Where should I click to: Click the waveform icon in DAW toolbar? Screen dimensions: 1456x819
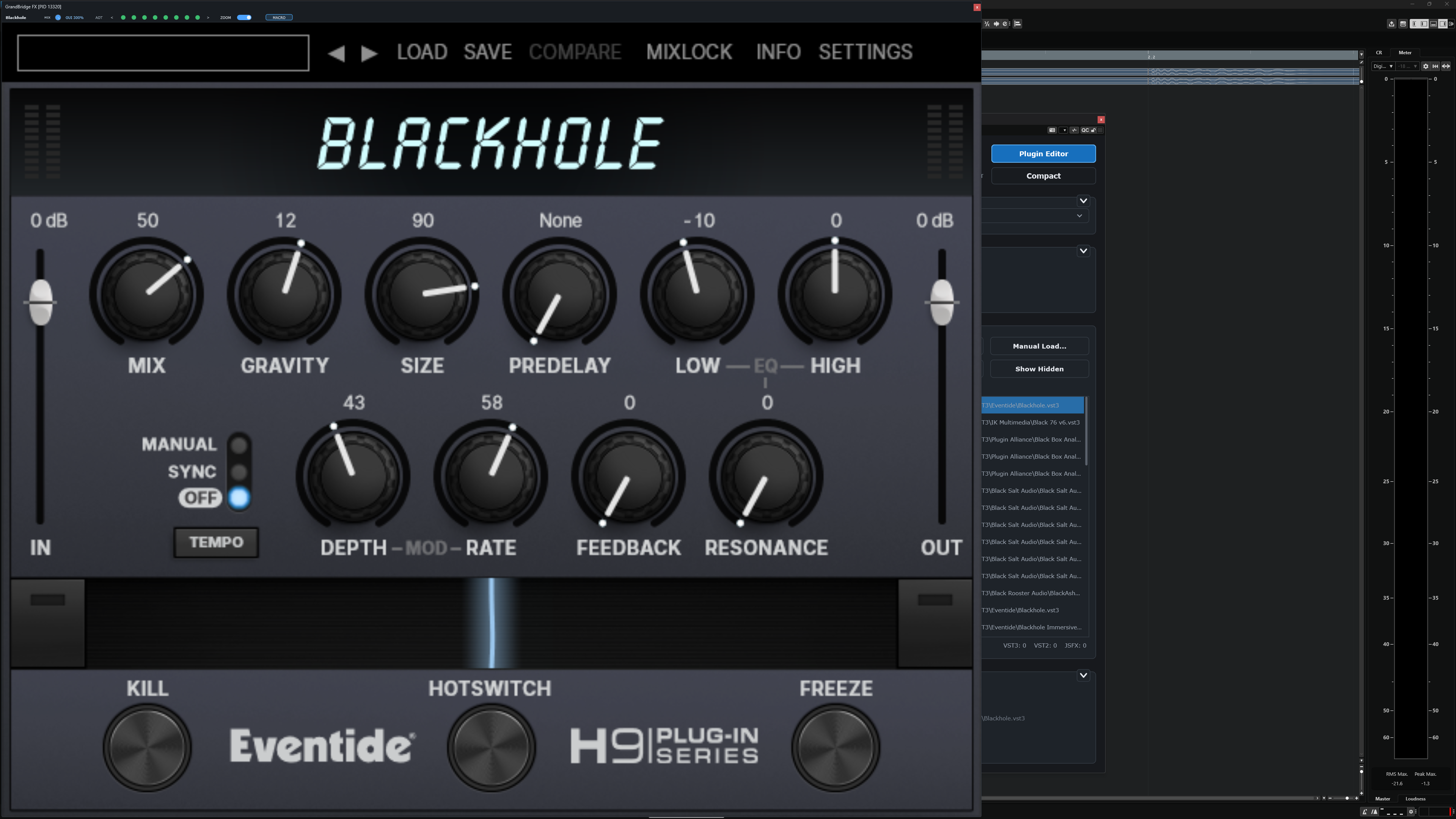[996, 24]
